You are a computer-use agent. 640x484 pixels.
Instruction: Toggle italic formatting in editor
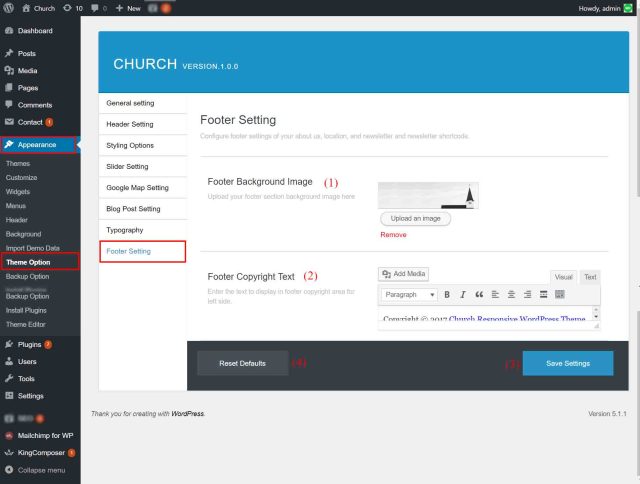pos(463,295)
